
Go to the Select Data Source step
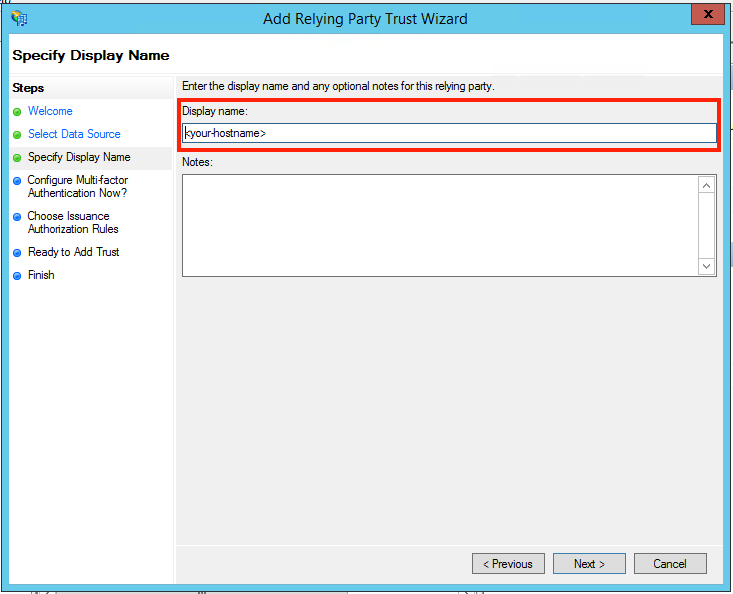click(74, 134)
